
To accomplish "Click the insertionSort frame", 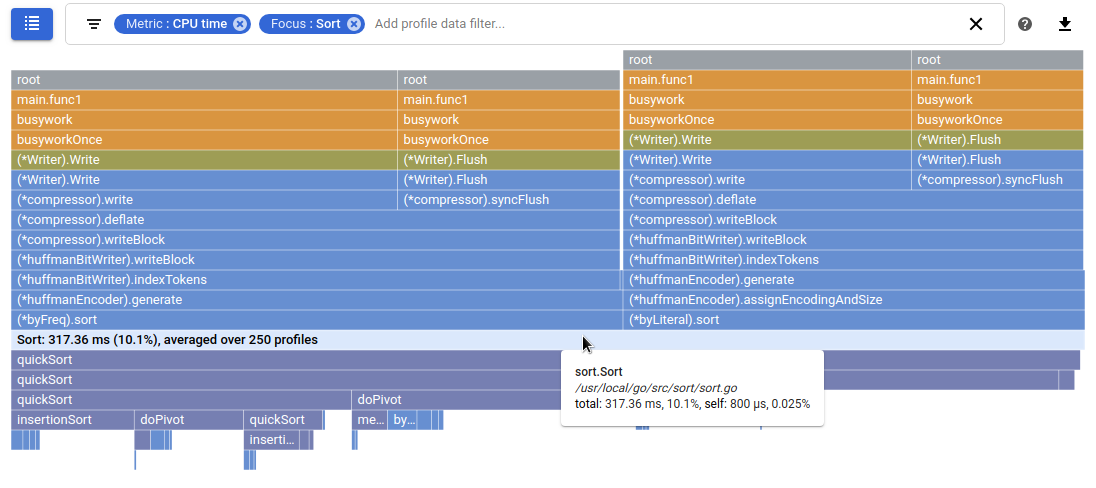I will (x=72, y=420).
